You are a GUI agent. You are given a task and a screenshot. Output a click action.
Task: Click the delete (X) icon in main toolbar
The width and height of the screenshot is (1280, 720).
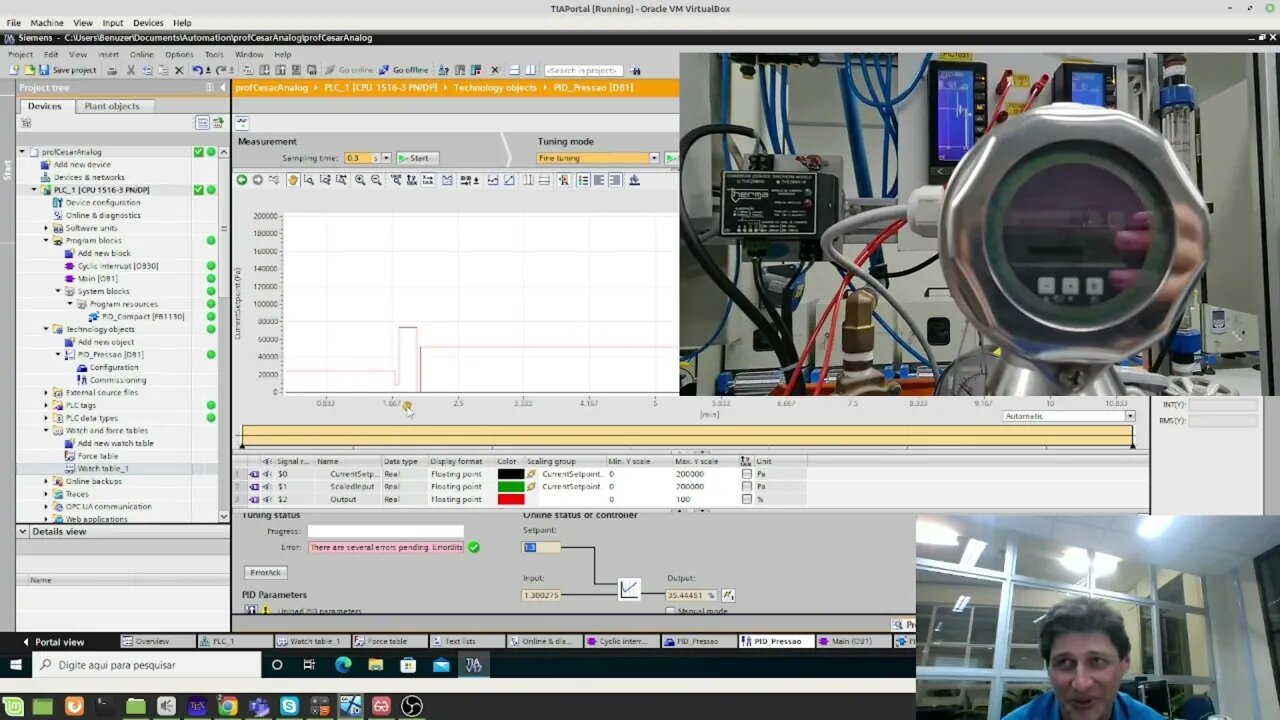[x=179, y=70]
